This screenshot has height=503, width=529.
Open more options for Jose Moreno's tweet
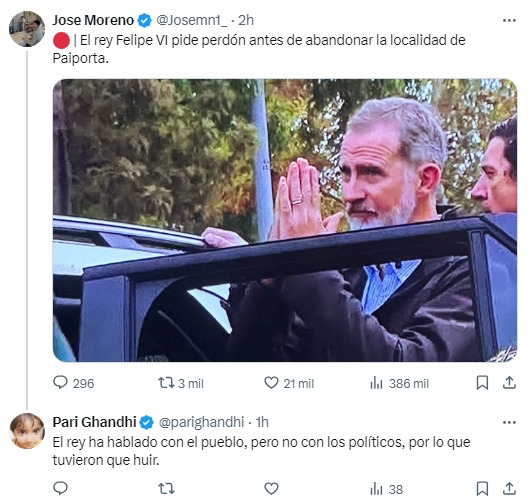click(509, 21)
